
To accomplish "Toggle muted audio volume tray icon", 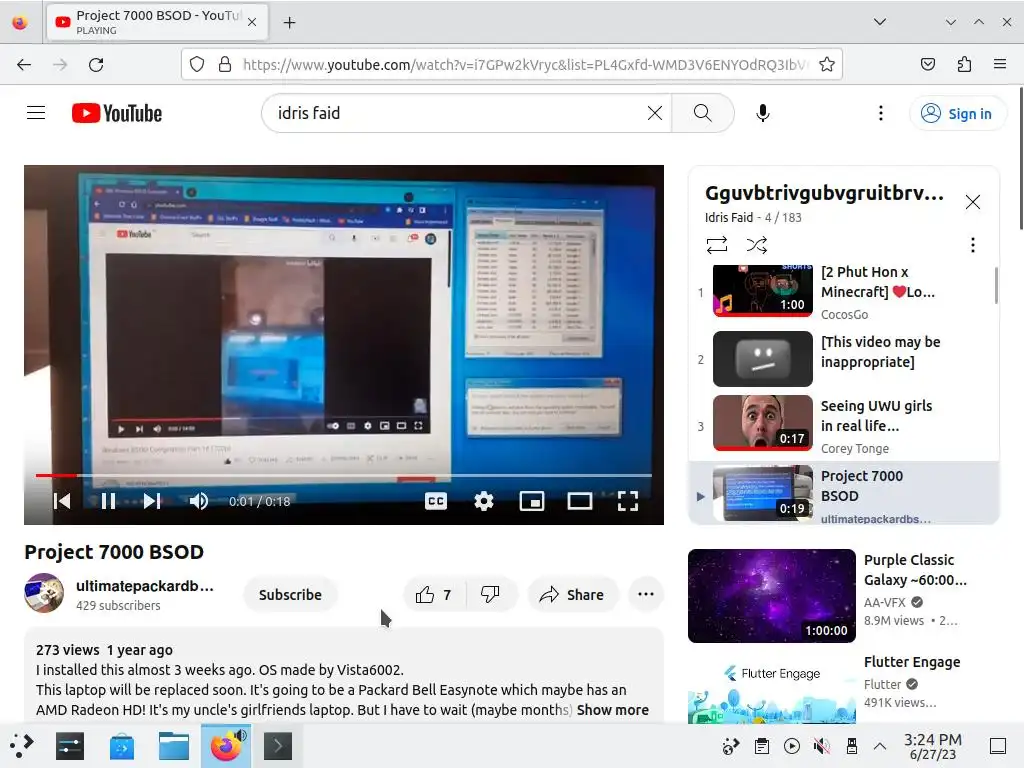I will click(822, 746).
